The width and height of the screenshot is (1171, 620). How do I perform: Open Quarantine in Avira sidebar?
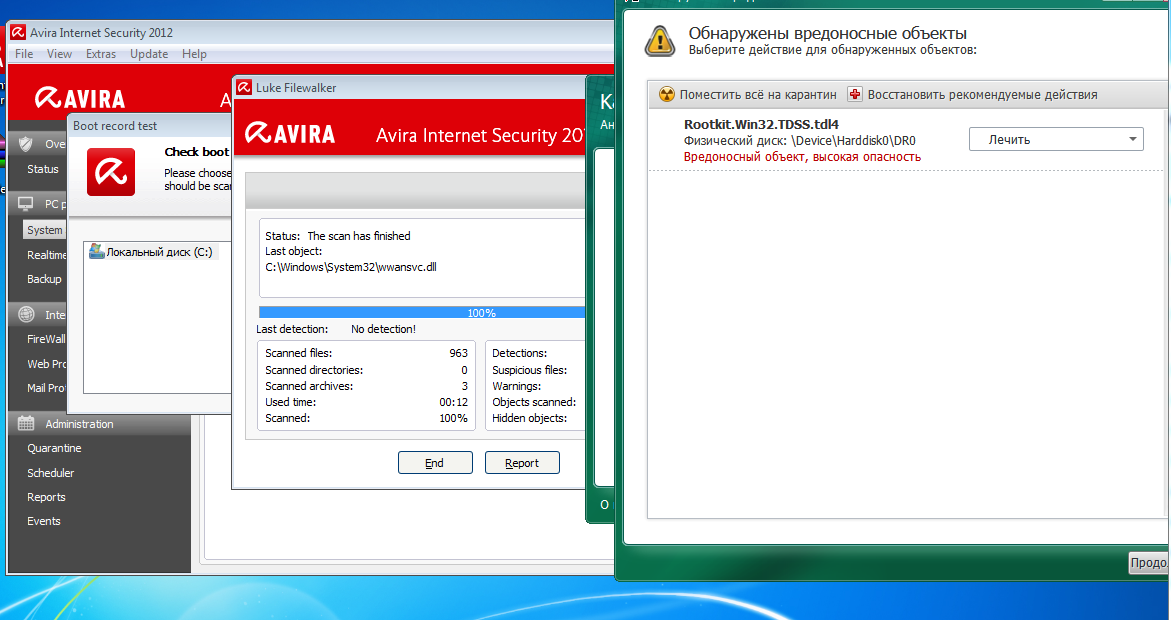(x=55, y=448)
